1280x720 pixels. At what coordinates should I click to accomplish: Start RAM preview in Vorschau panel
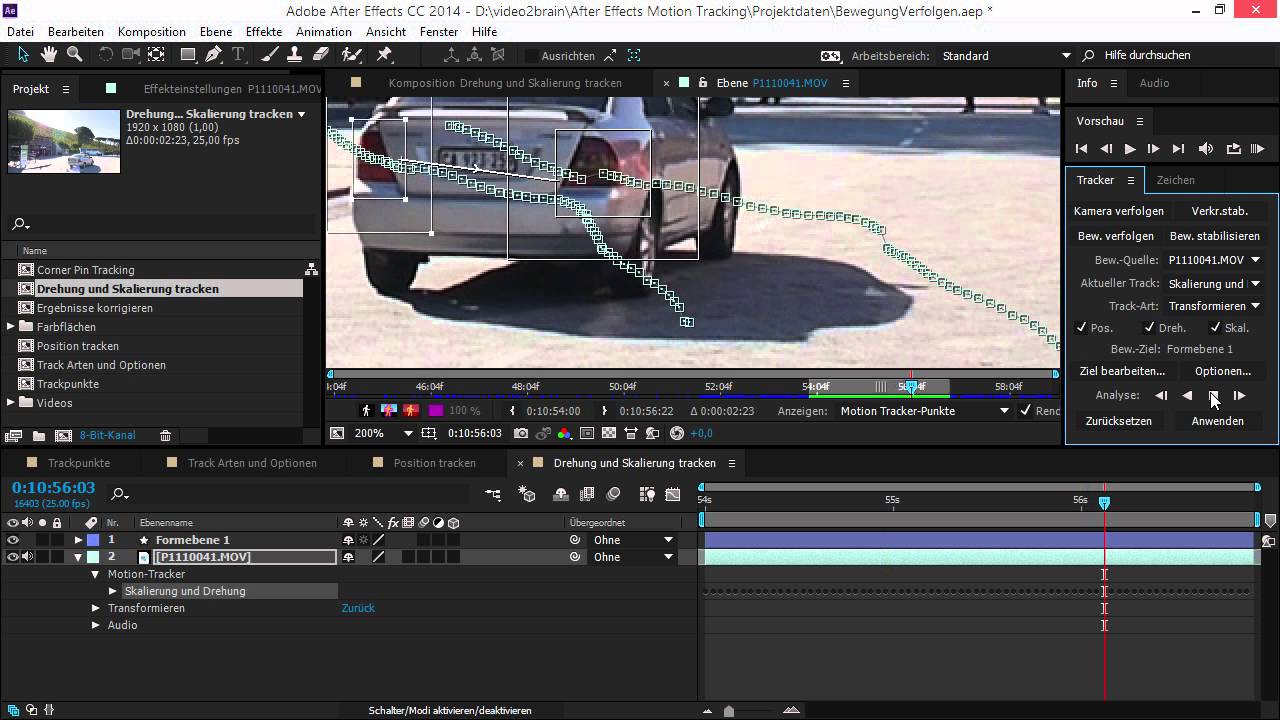(1258, 149)
